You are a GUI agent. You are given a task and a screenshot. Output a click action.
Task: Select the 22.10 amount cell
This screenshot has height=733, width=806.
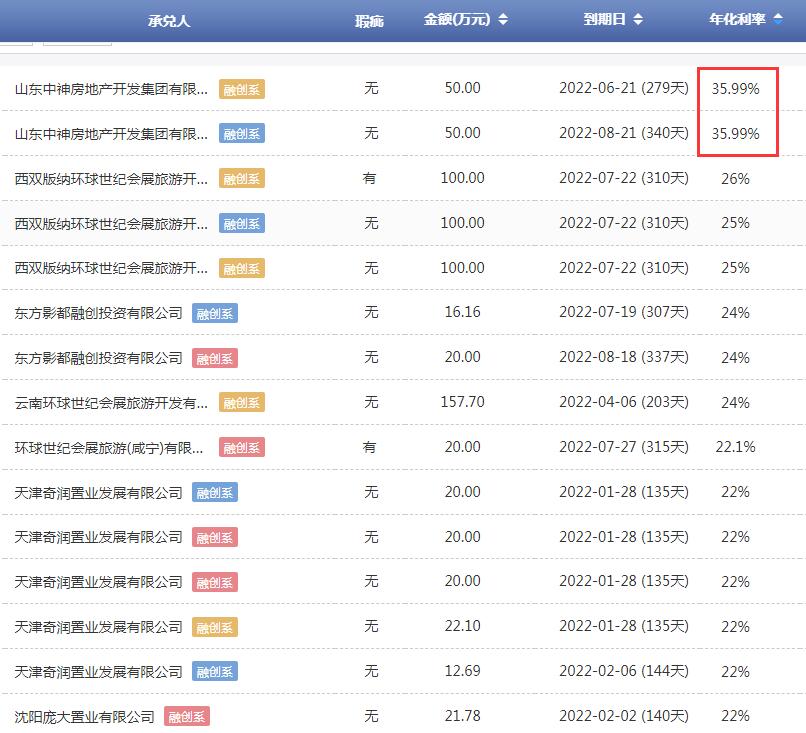463,626
